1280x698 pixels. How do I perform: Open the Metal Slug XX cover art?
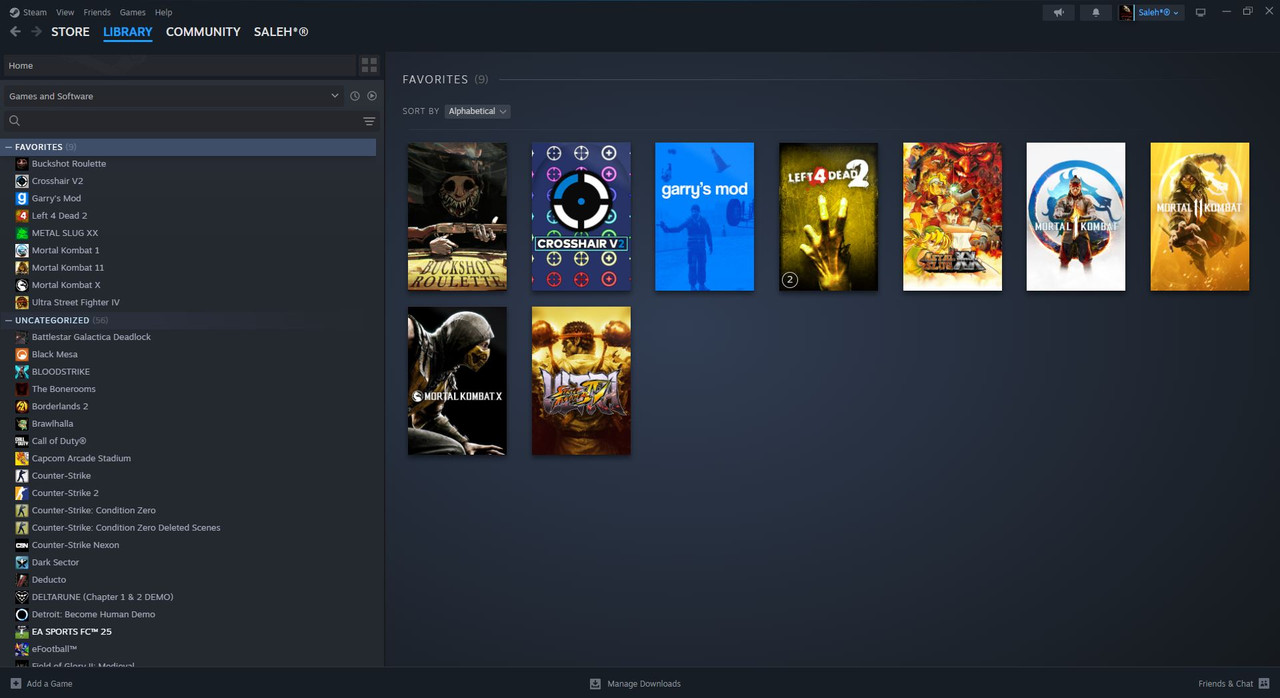coord(952,216)
